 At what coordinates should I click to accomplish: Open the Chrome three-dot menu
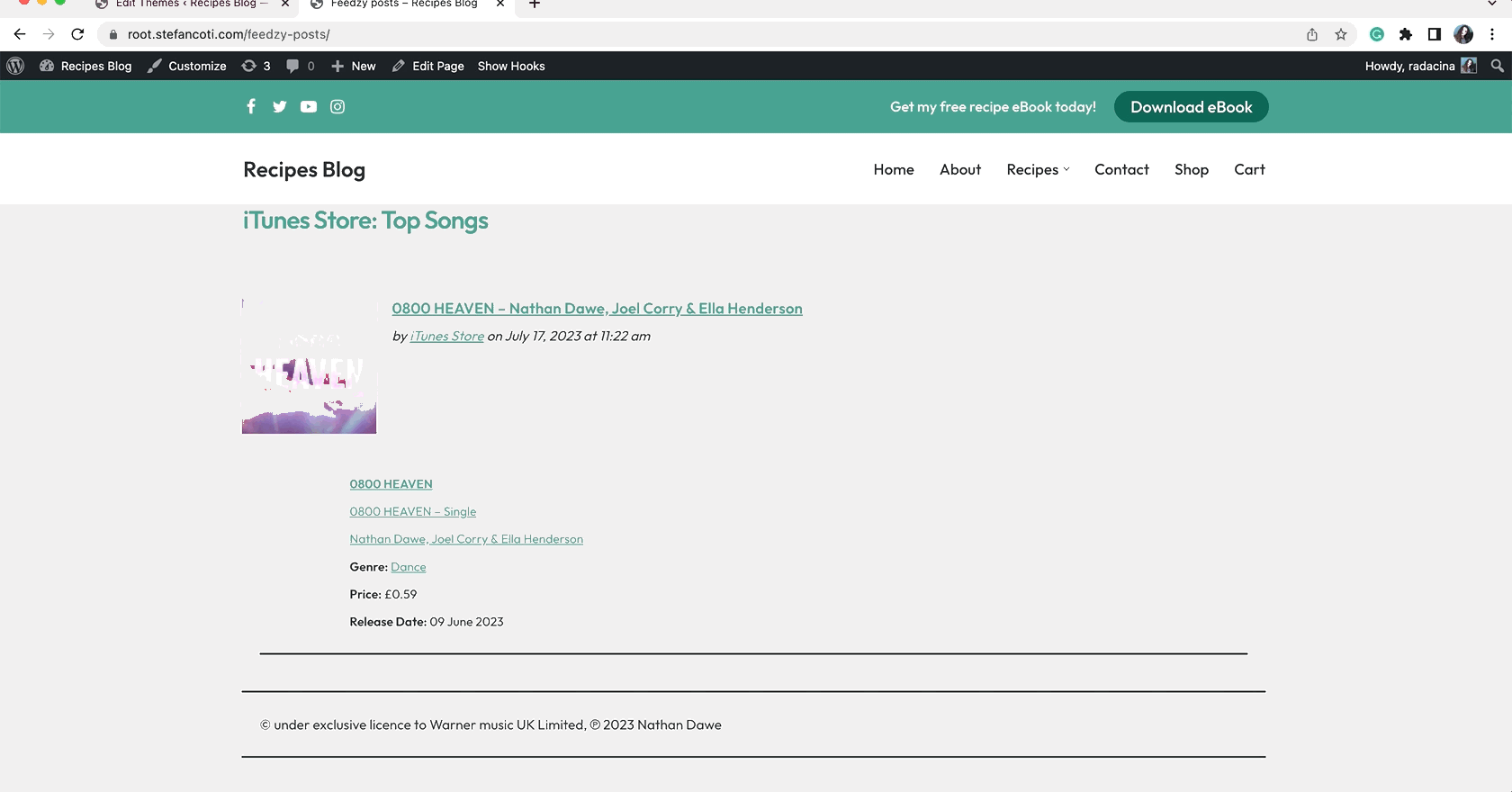pos(1492,34)
